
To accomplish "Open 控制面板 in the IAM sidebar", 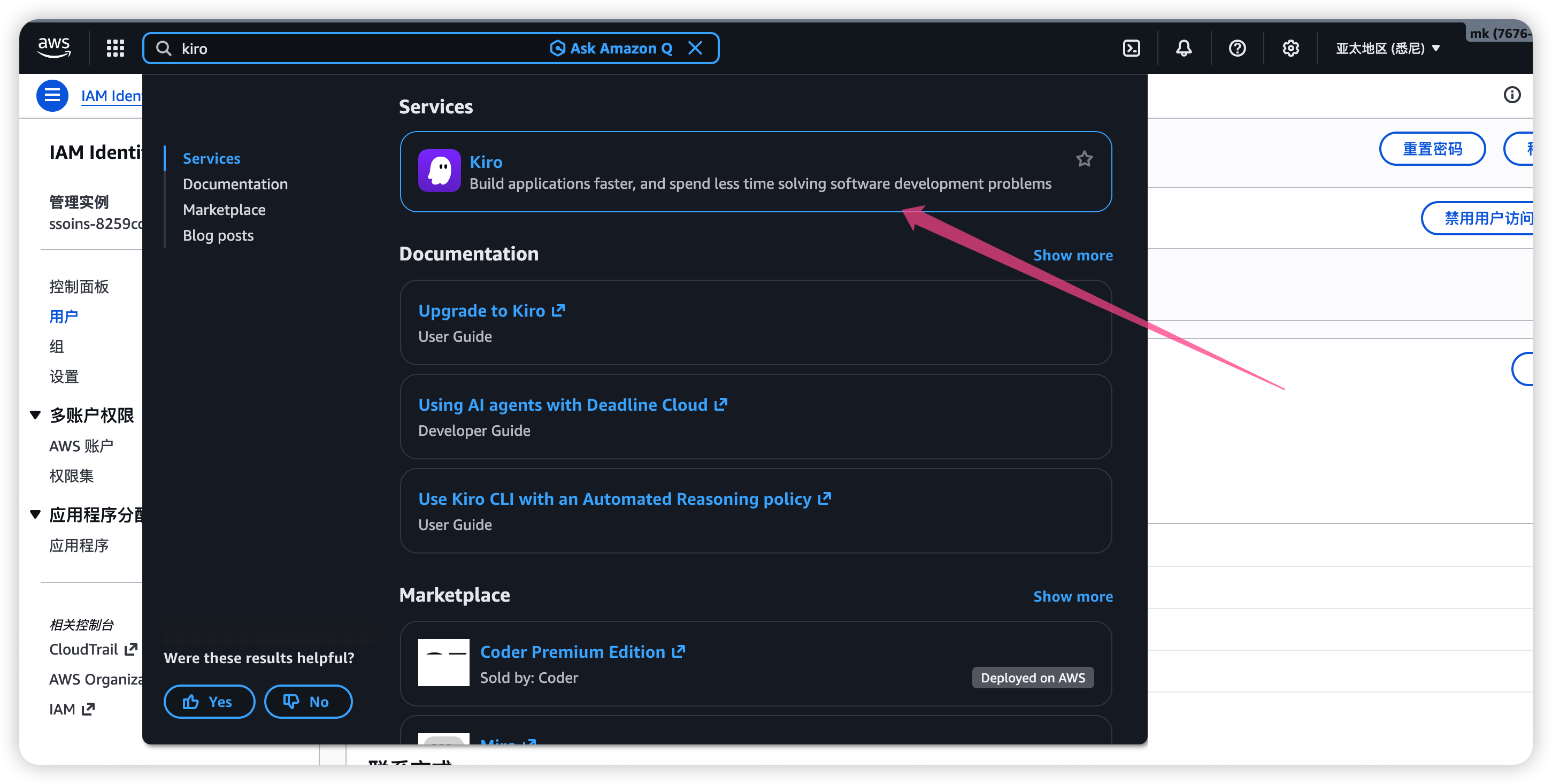I will click(79, 287).
